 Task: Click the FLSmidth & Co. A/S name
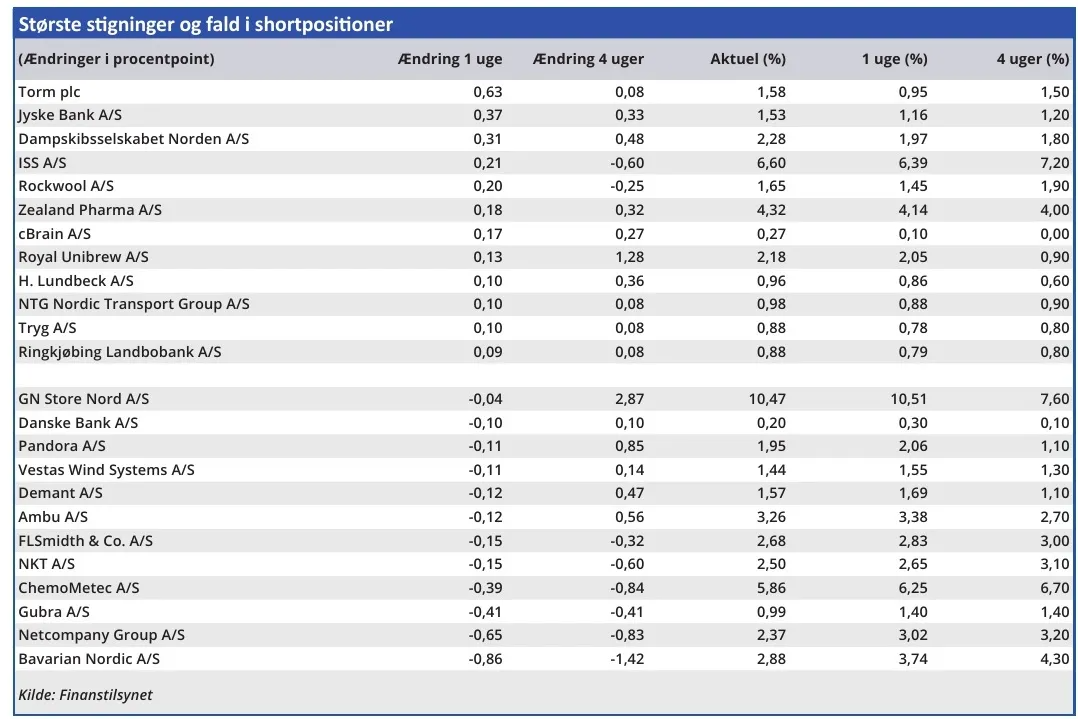[85, 541]
